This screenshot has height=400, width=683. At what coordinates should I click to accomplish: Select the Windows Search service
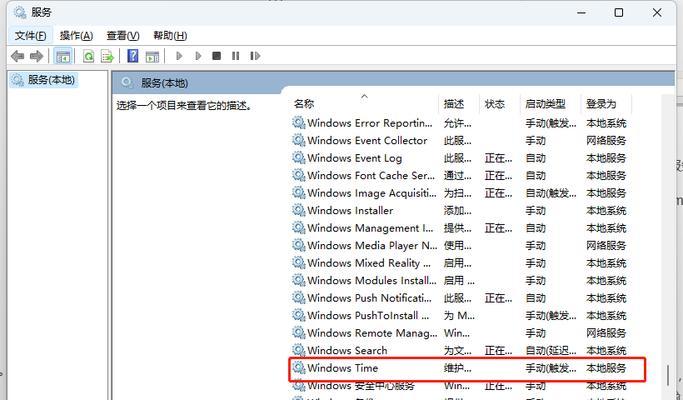tap(462, 350)
